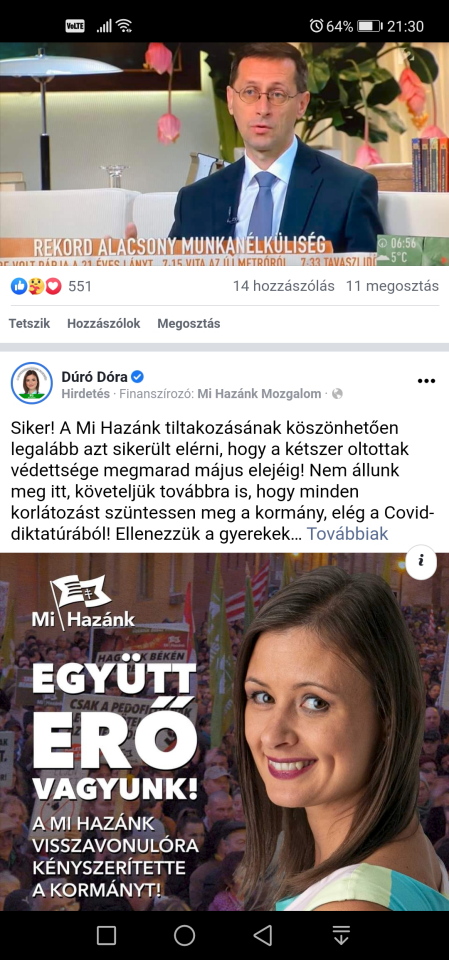Tap the Android circle home button

[184, 935]
